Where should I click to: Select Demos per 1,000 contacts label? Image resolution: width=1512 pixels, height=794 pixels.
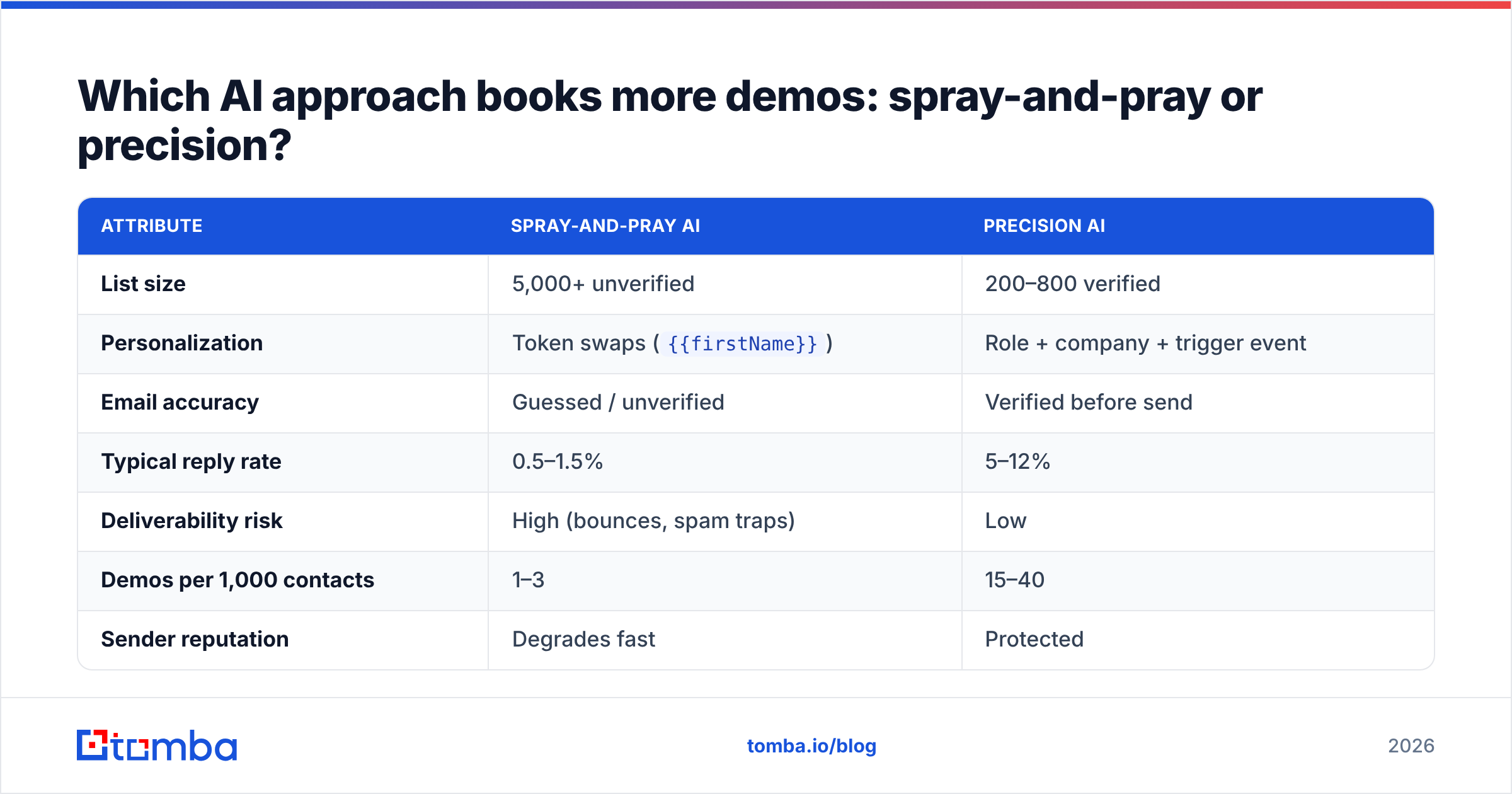[238, 580]
